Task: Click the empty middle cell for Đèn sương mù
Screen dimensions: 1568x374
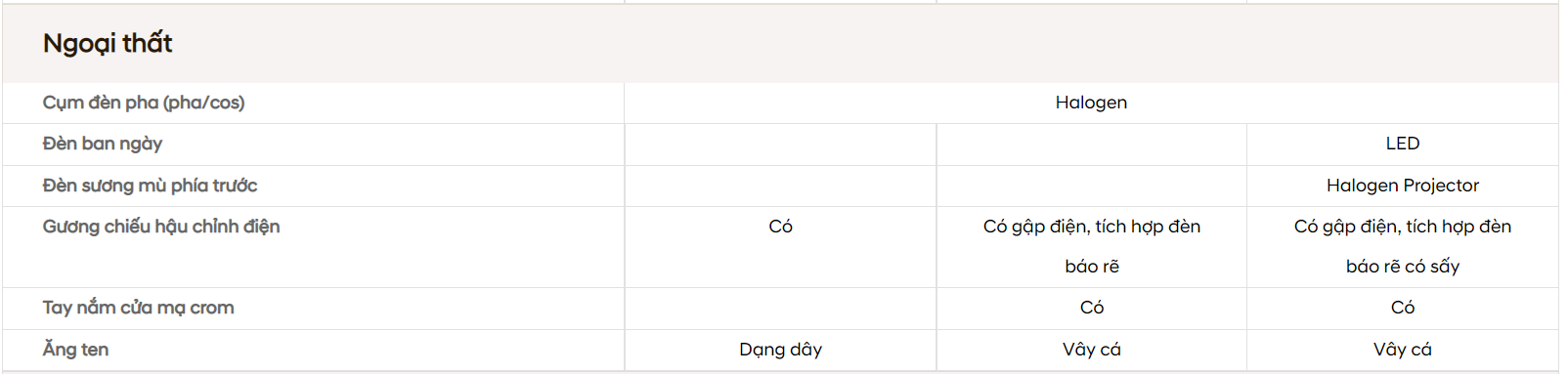Action: pyautogui.click(x=1092, y=186)
